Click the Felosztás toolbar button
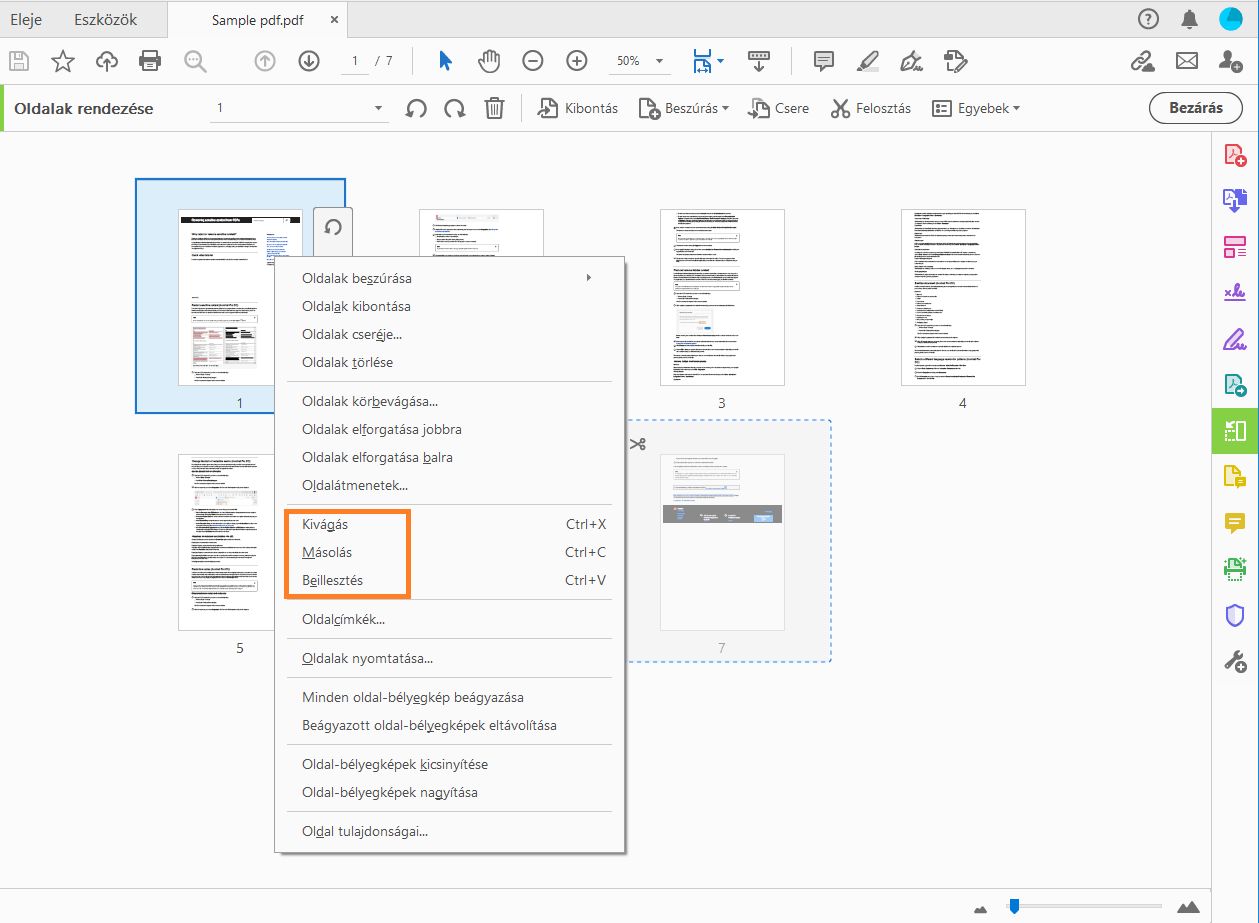 point(870,108)
